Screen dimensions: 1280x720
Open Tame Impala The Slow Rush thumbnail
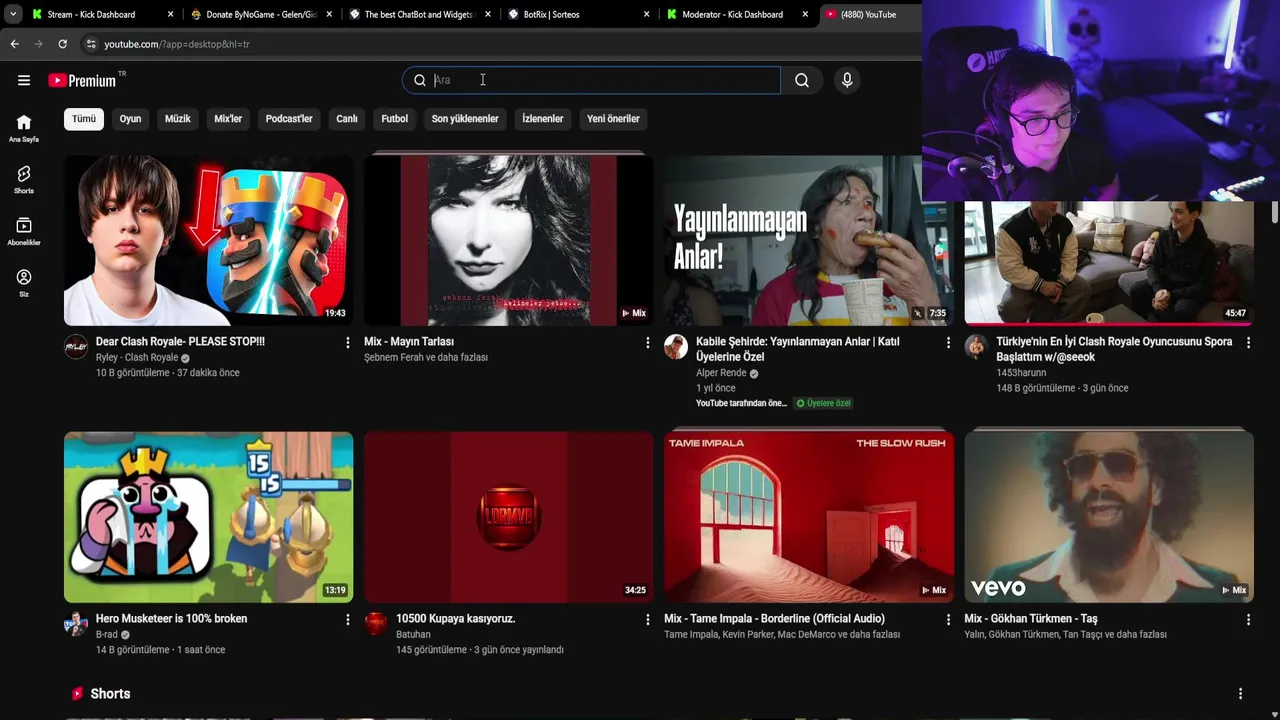tap(808, 517)
